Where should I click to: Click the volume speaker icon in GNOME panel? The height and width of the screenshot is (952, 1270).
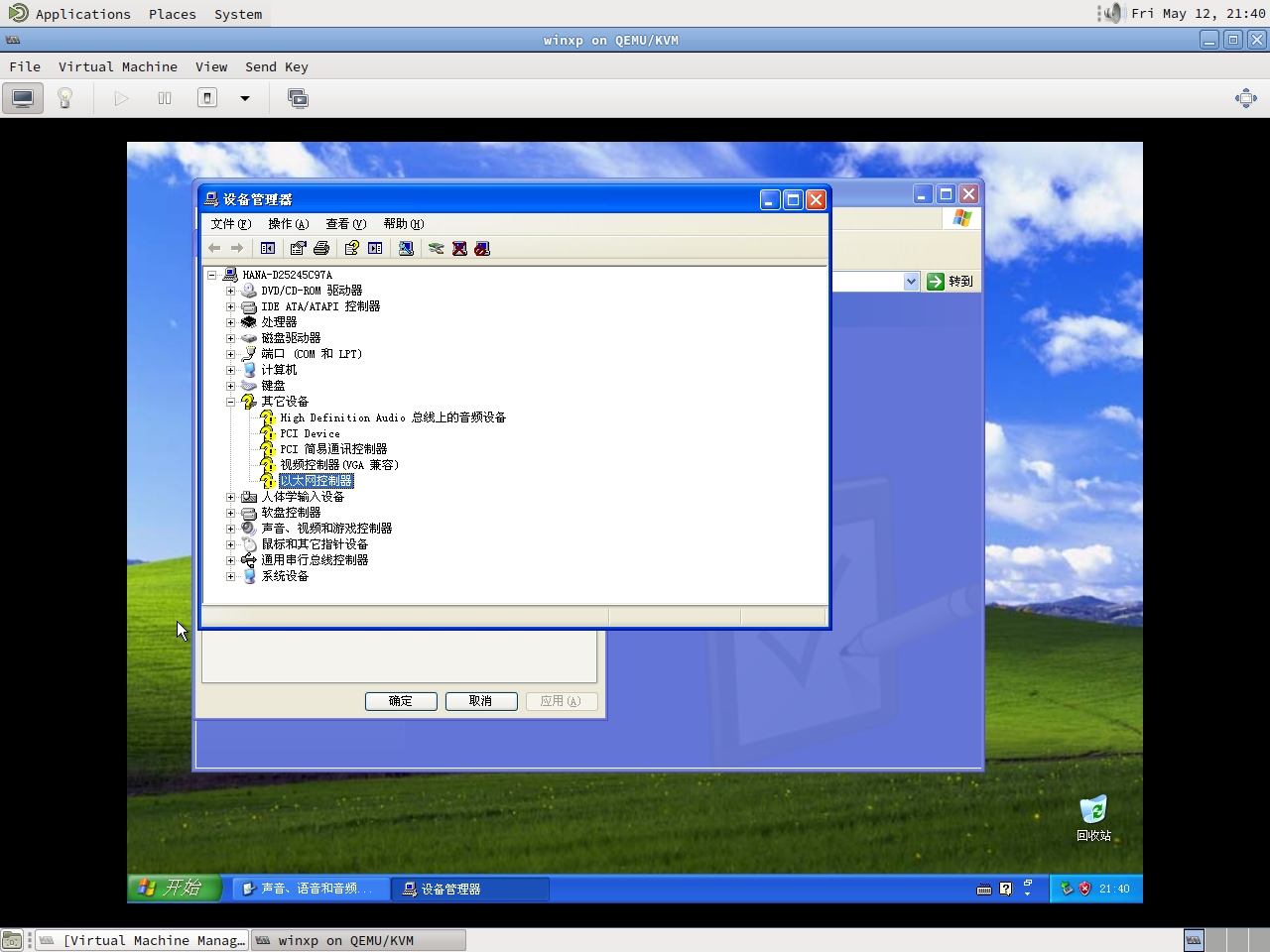pos(1113,13)
